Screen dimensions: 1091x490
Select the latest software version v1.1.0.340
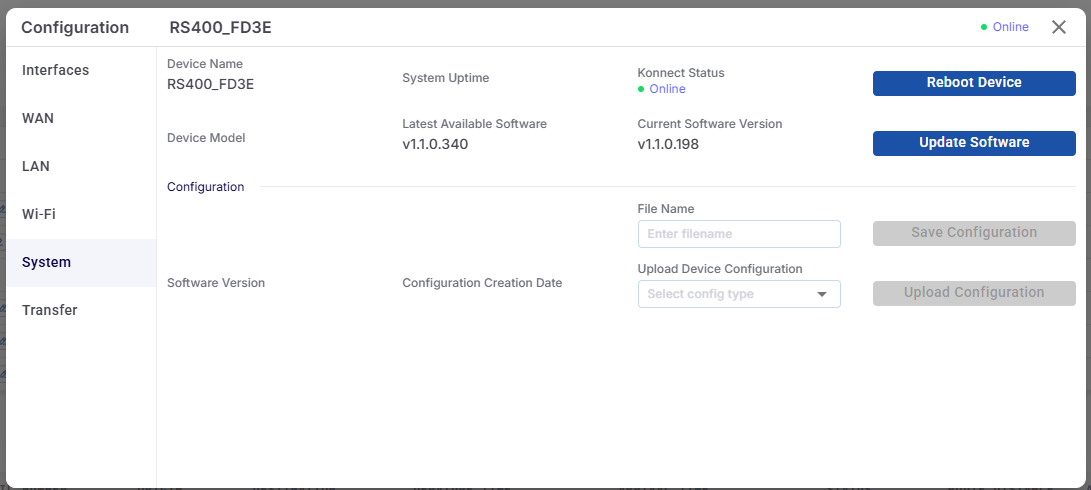[x=435, y=144]
